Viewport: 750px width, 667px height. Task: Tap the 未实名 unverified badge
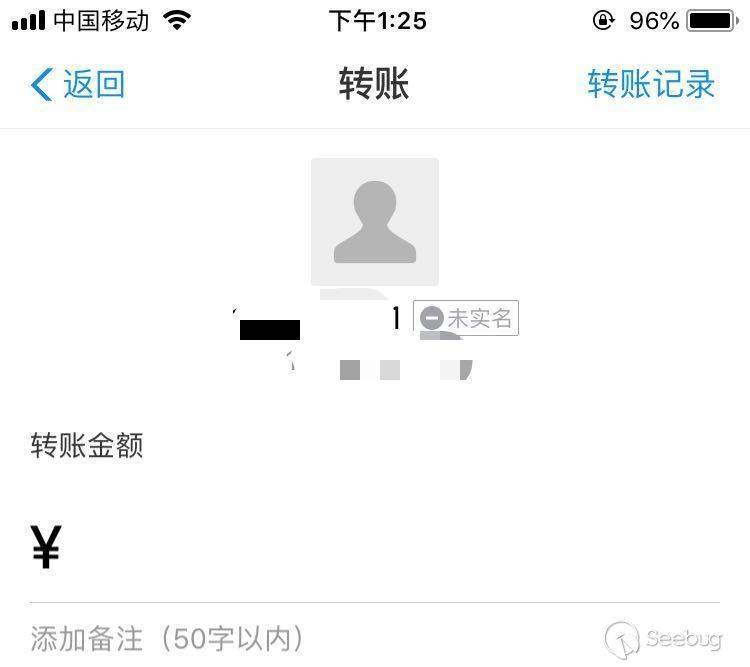click(466, 318)
